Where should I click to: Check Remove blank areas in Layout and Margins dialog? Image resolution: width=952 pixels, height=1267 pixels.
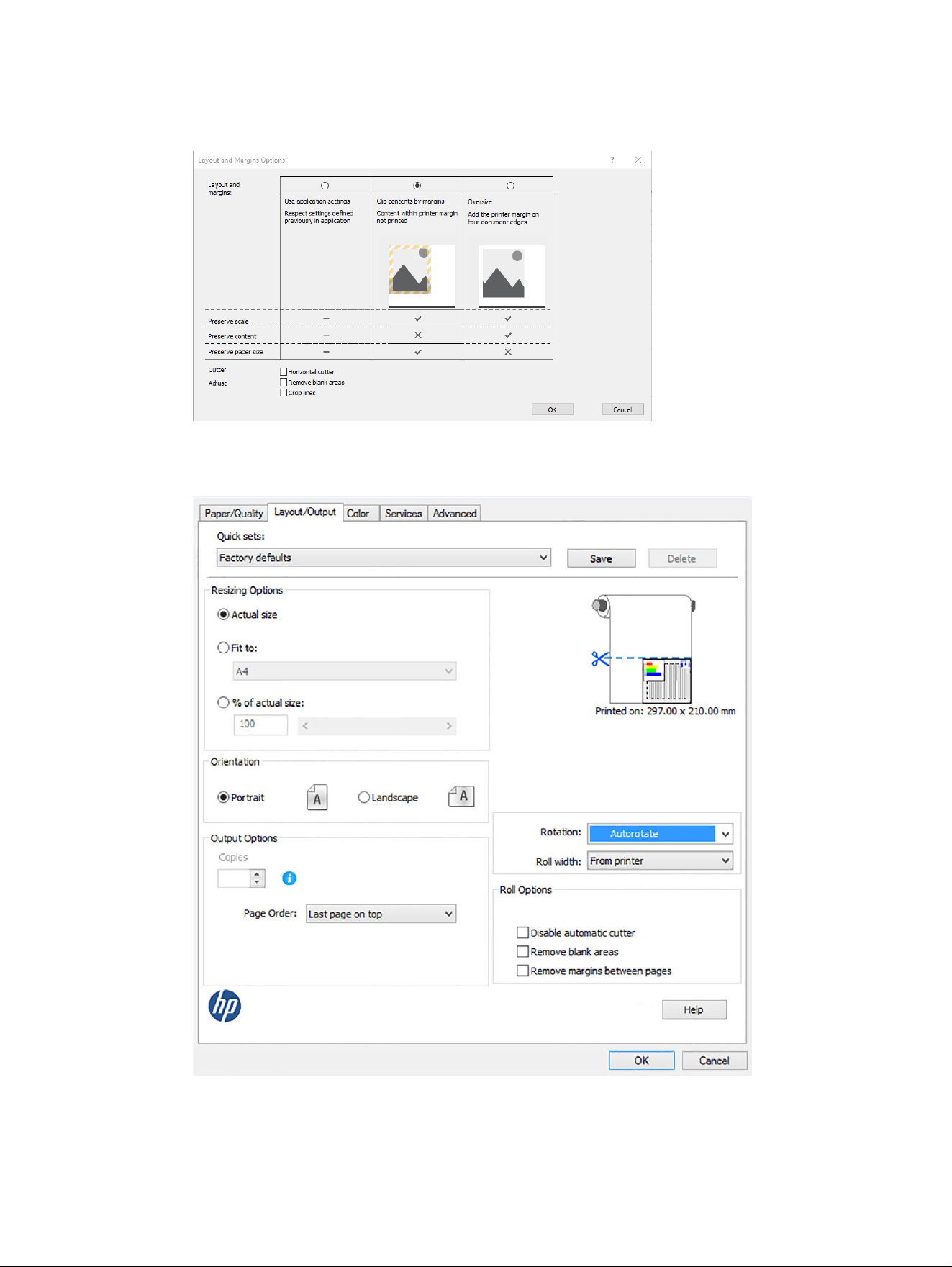pyautogui.click(x=284, y=383)
